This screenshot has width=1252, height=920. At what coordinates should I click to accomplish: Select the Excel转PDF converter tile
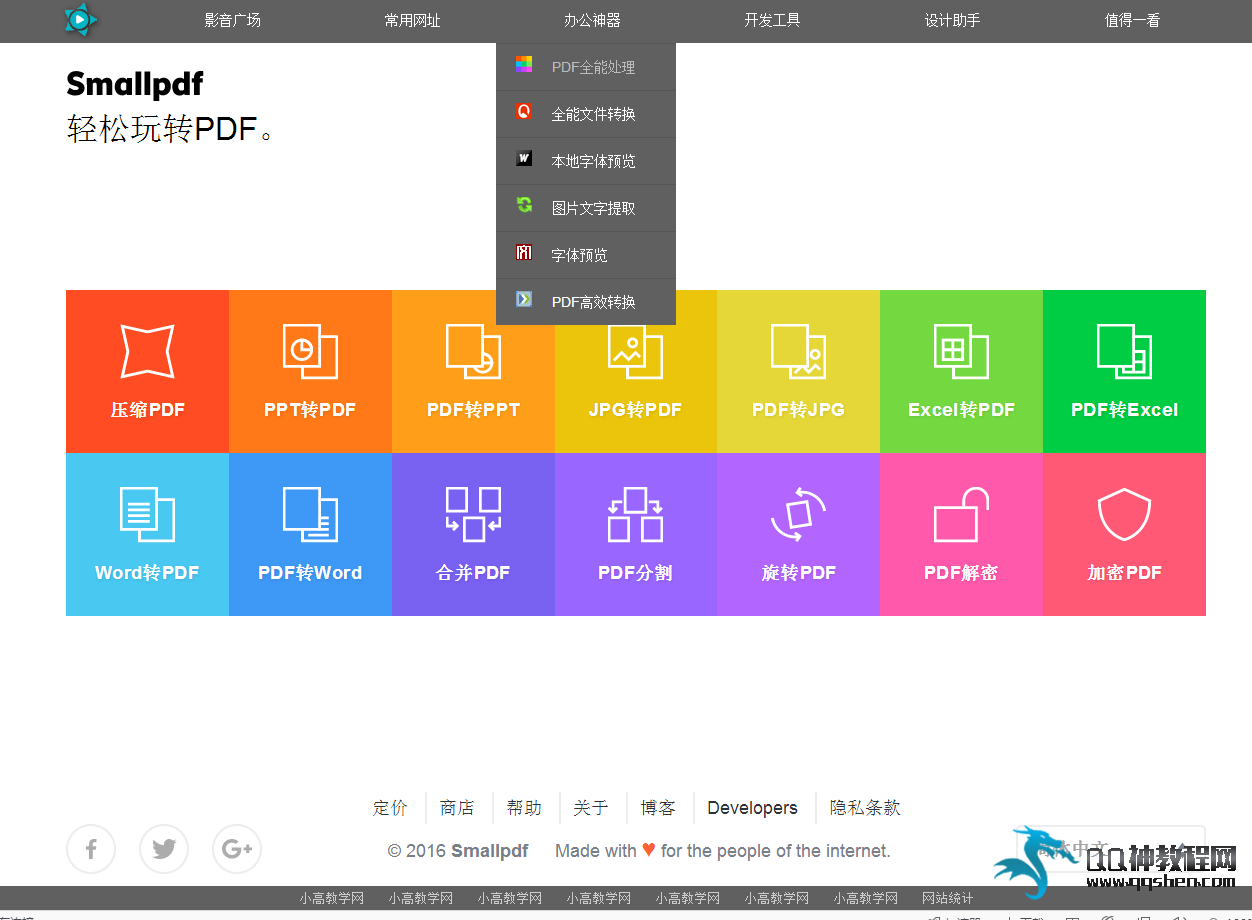pos(961,371)
